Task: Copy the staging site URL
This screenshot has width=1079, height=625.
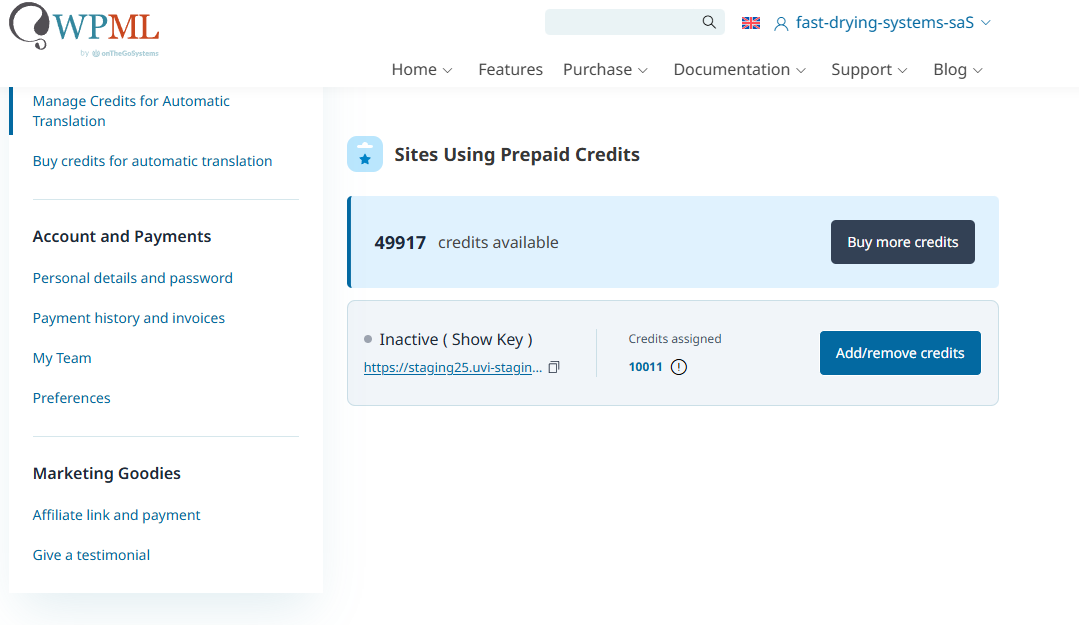Action: (x=554, y=367)
